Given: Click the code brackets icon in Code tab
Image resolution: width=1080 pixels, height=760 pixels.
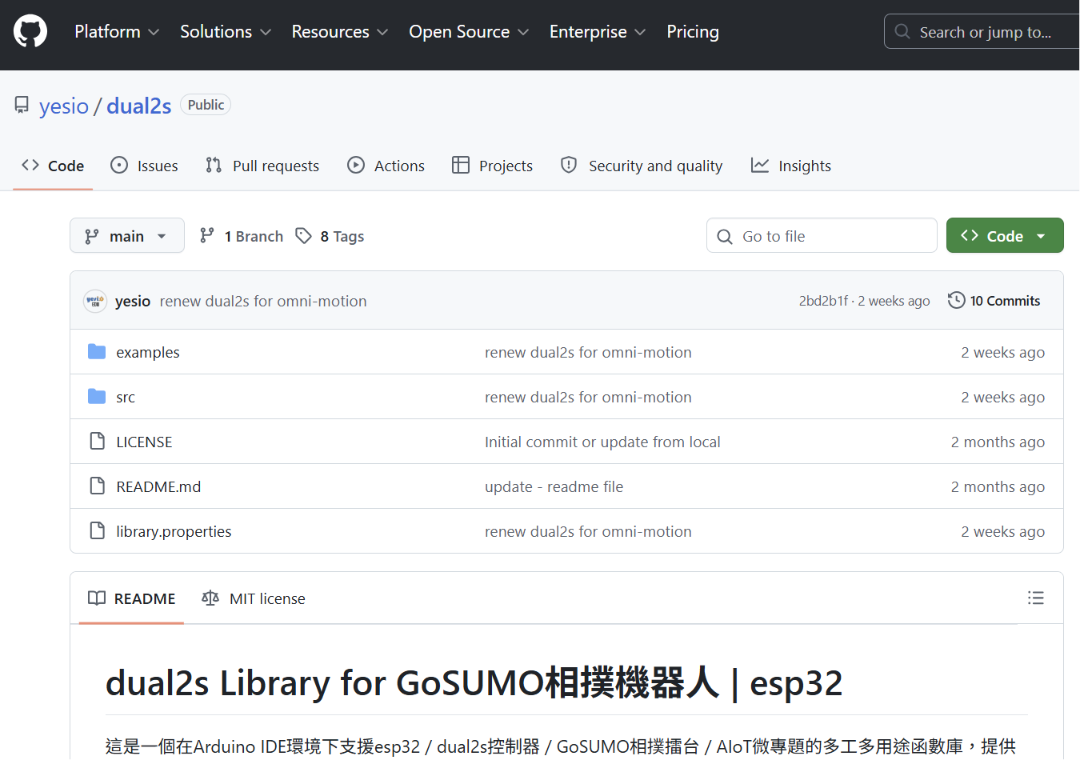Looking at the screenshot, I should [x=30, y=165].
